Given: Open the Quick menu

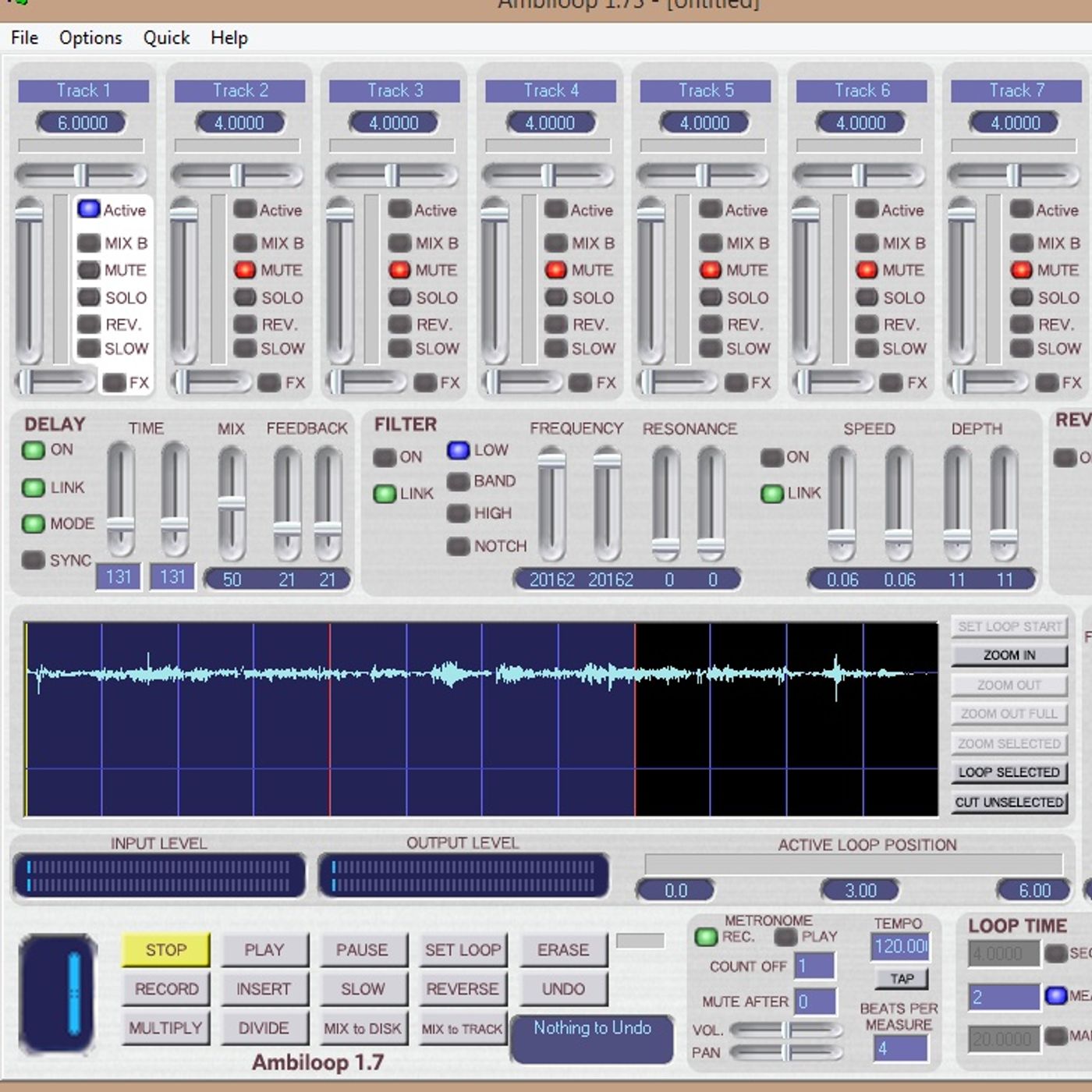Looking at the screenshot, I should coord(166,37).
